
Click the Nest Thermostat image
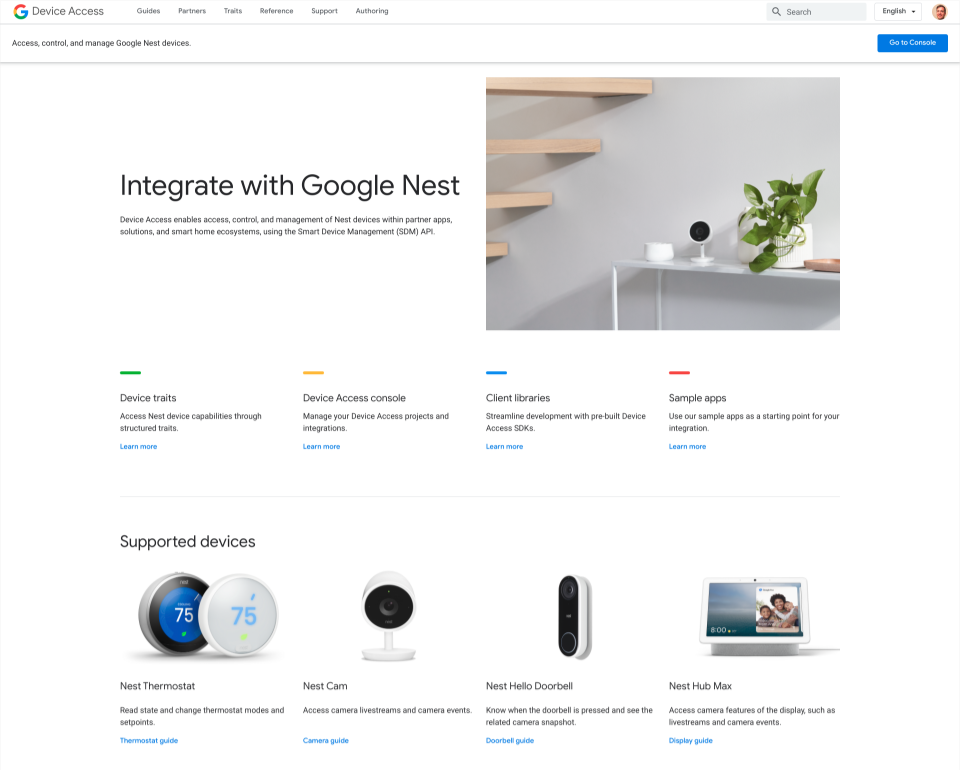[x=204, y=616]
